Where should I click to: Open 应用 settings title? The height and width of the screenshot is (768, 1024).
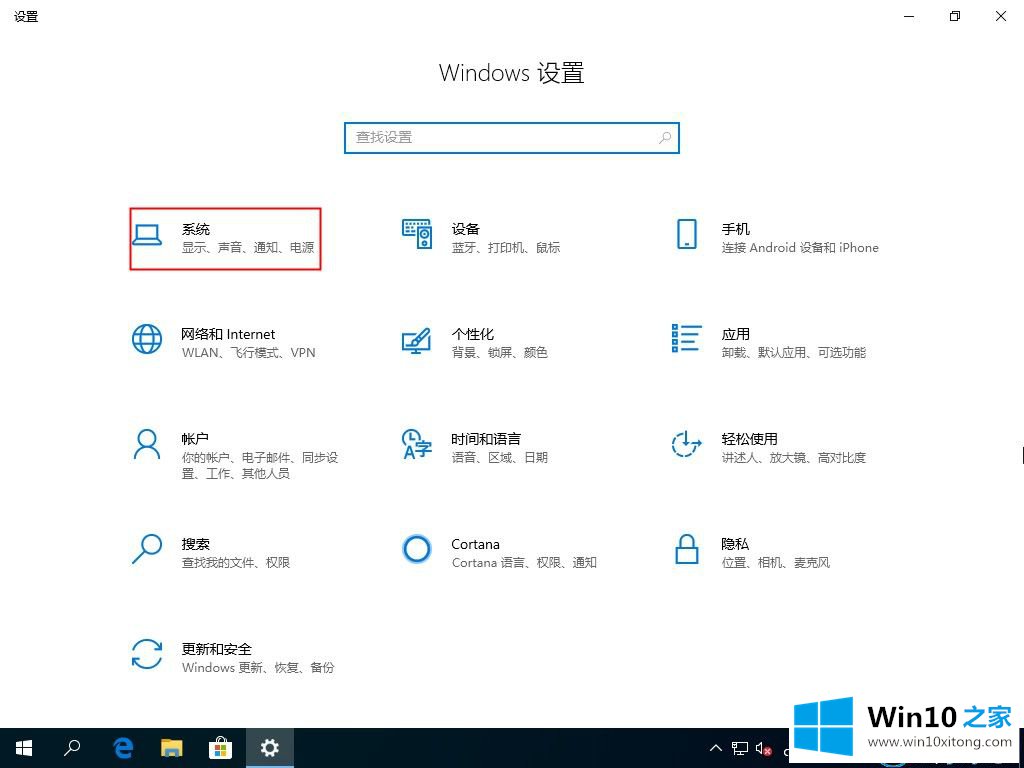pos(735,334)
